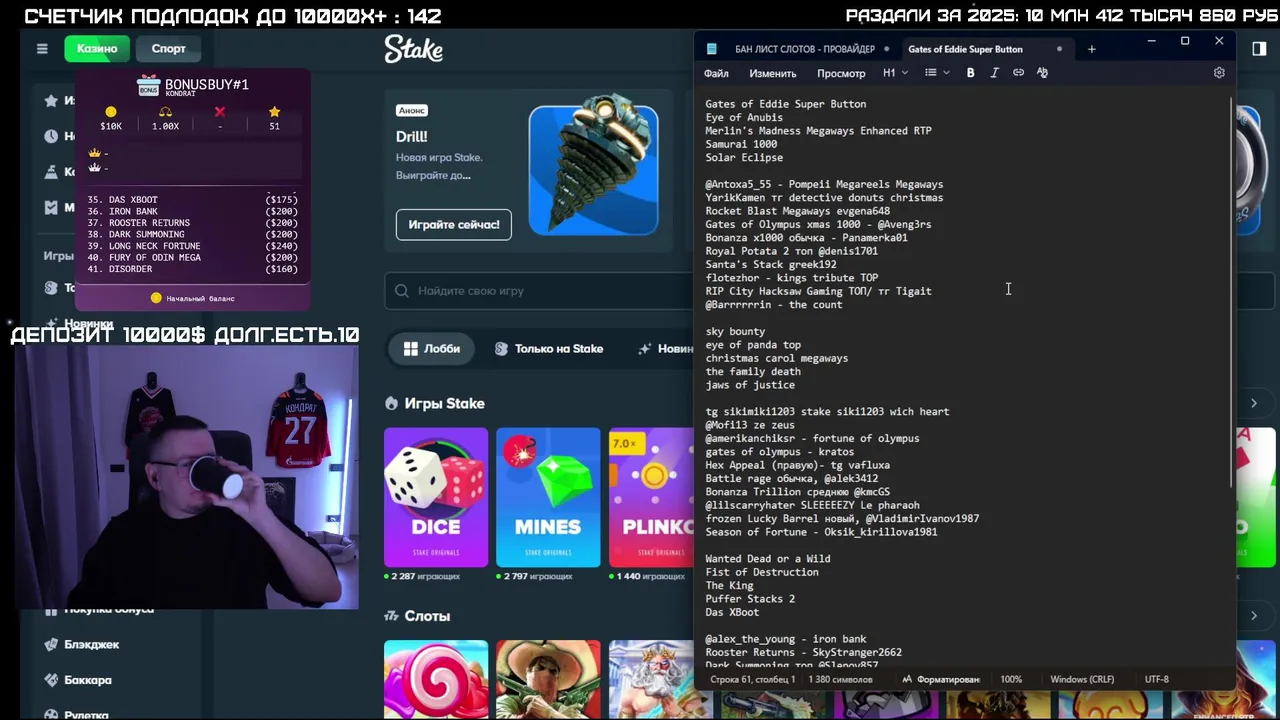The width and height of the screenshot is (1280, 720).
Task: Click '36. IRON BANK' row in widget
Action: click(x=192, y=212)
